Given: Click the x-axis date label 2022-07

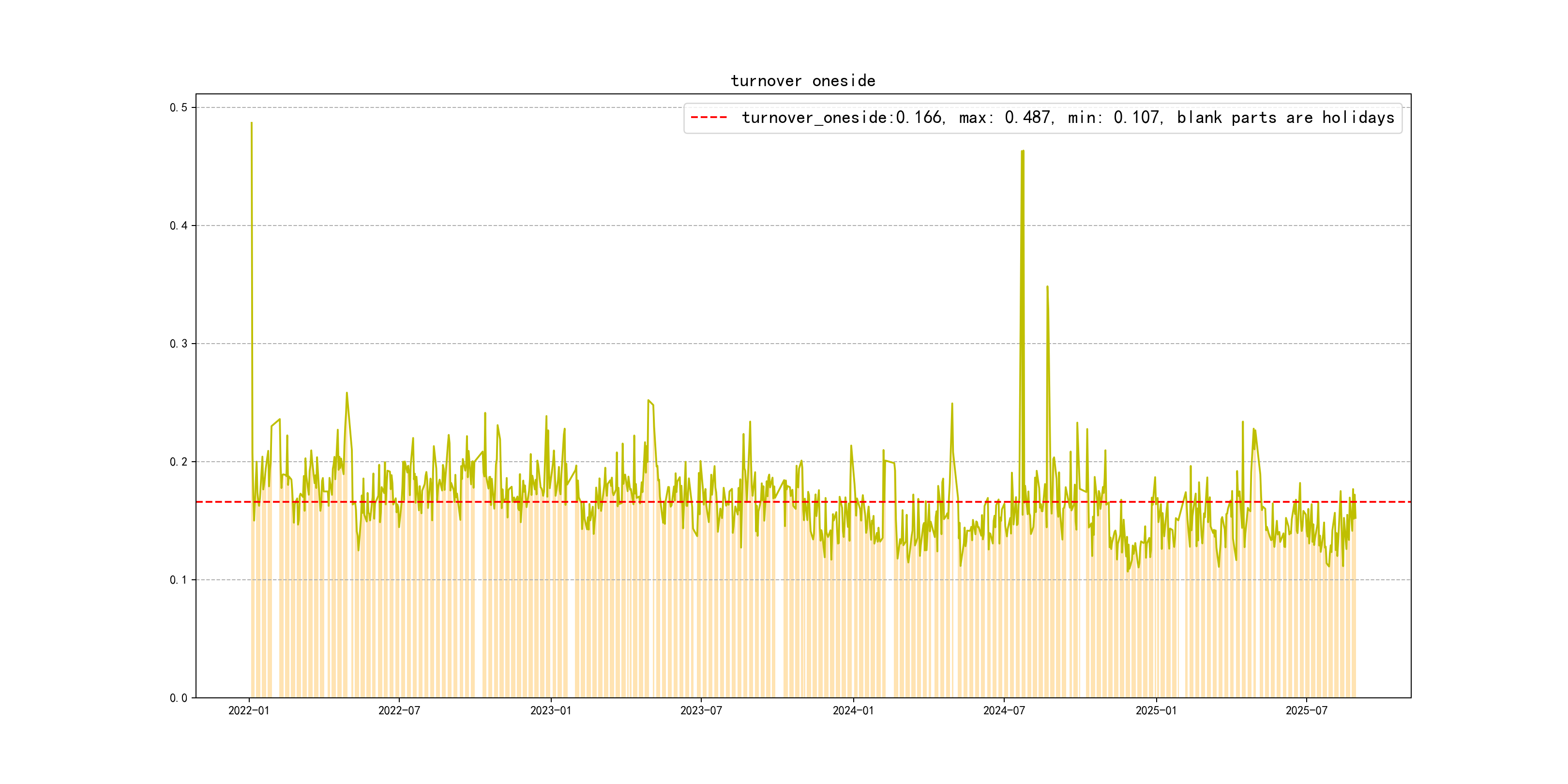Looking at the screenshot, I should pos(399,711).
